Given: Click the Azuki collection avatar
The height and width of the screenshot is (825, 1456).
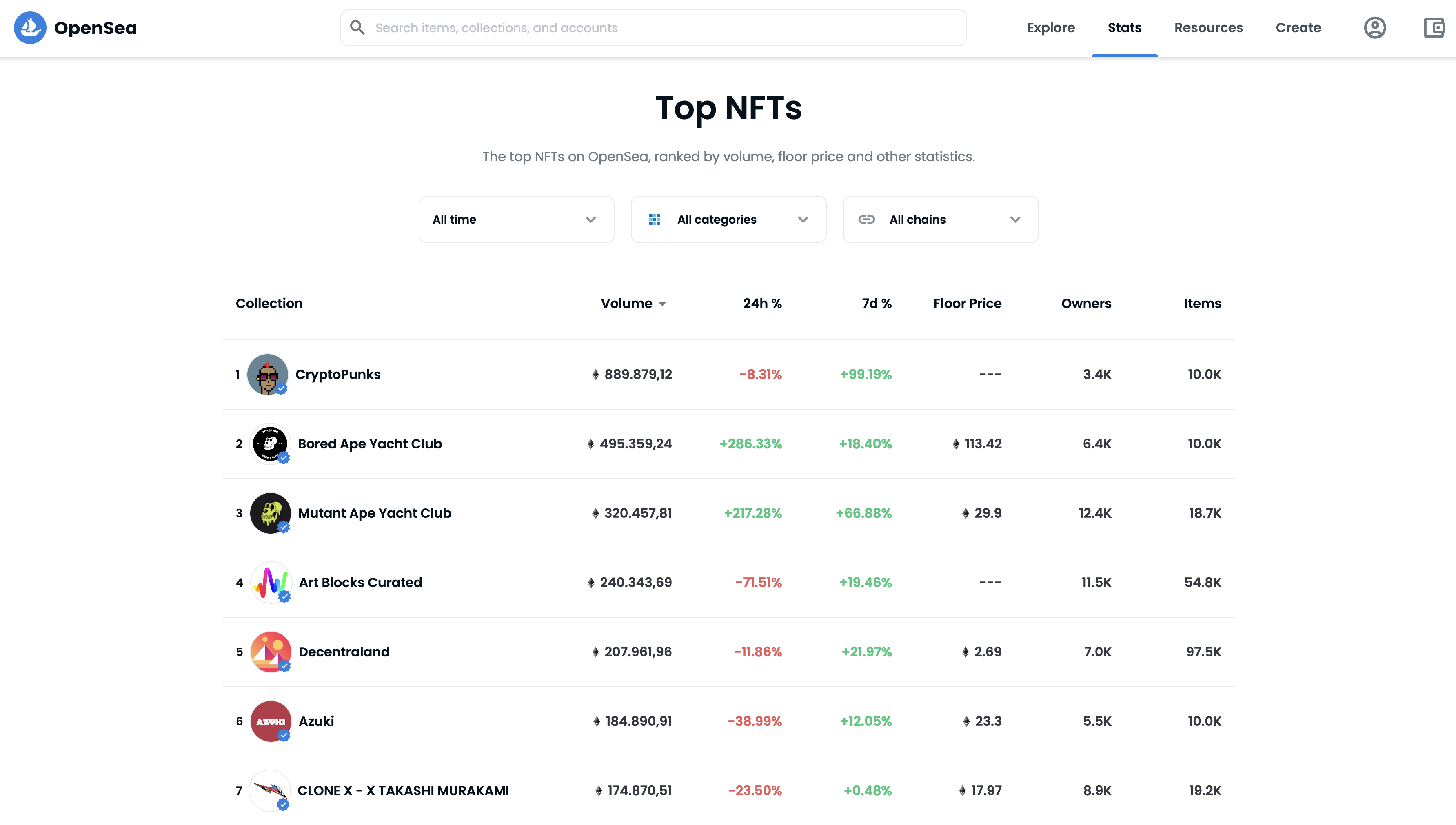Looking at the screenshot, I should click(x=271, y=721).
